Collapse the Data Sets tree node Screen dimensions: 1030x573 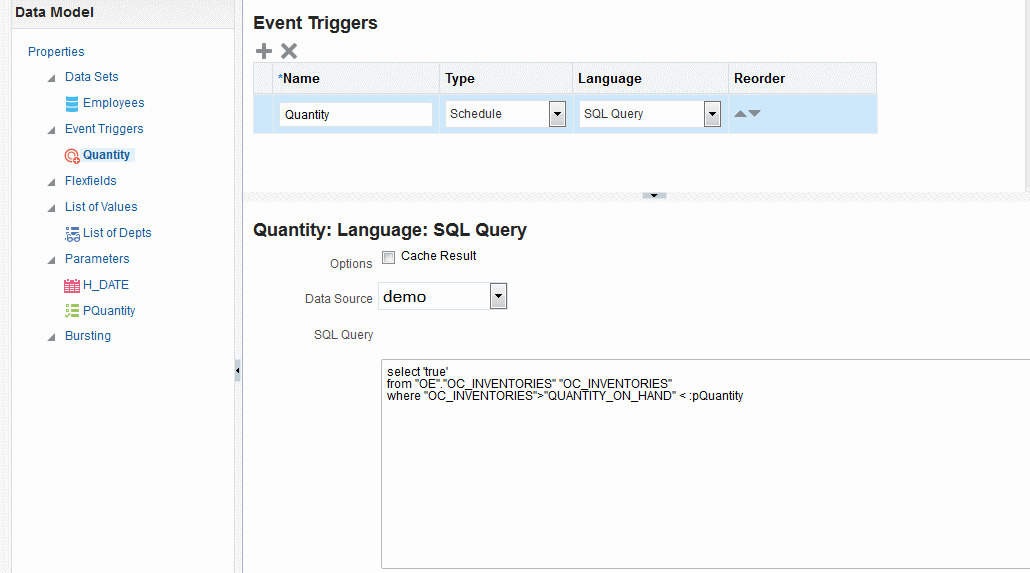coord(51,78)
